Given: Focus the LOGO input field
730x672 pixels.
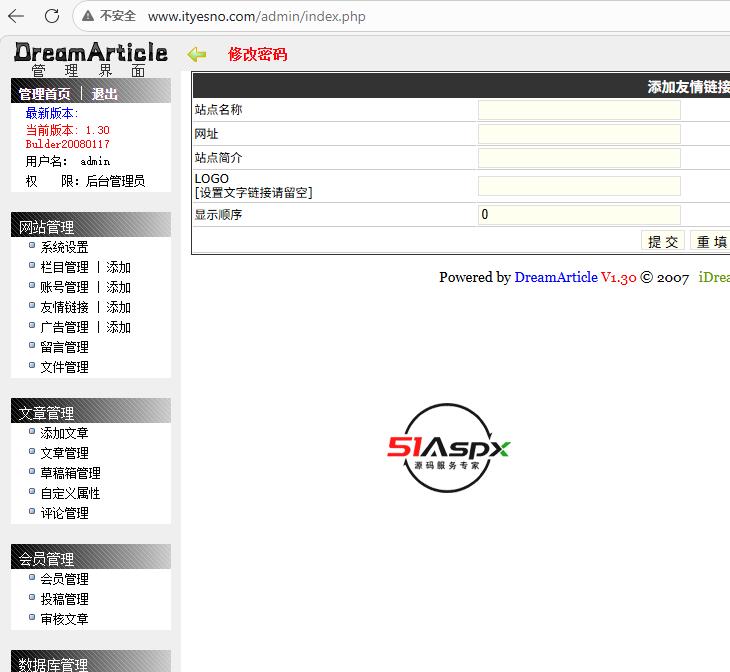Looking at the screenshot, I should pos(579,186).
